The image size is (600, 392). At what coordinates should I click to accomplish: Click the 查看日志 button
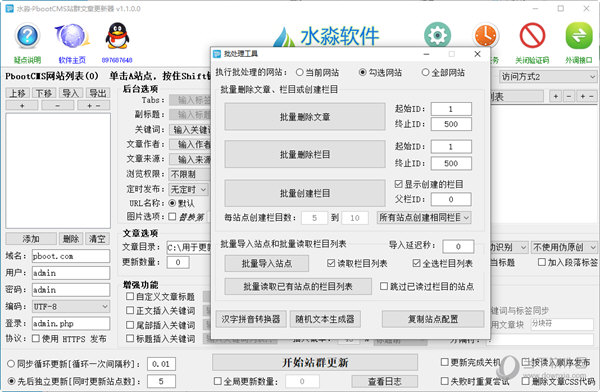[385, 381]
